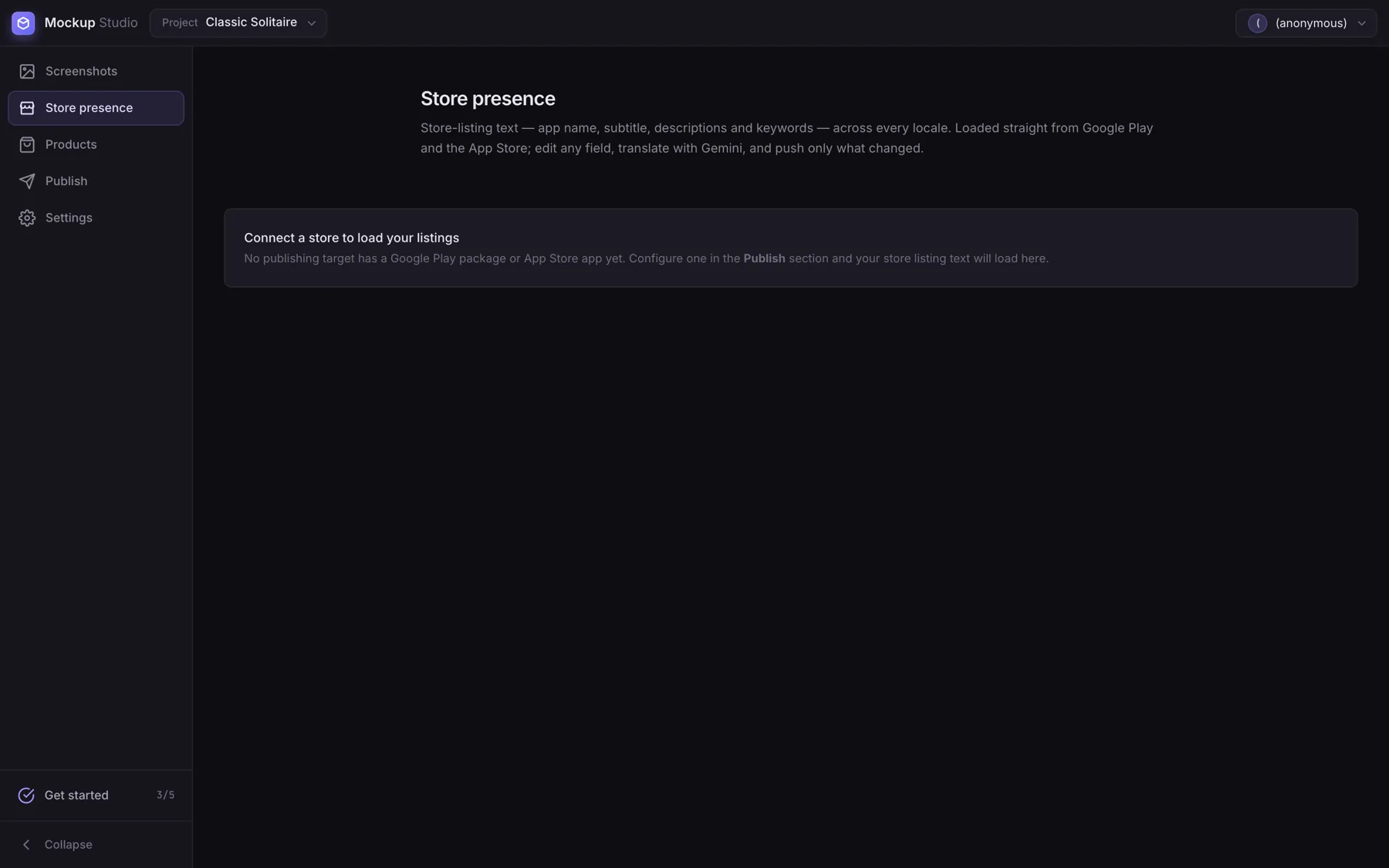1389x868 pixels.
Task: Click the Mockup Studio logo icon
Action: (x=23, y=23)
